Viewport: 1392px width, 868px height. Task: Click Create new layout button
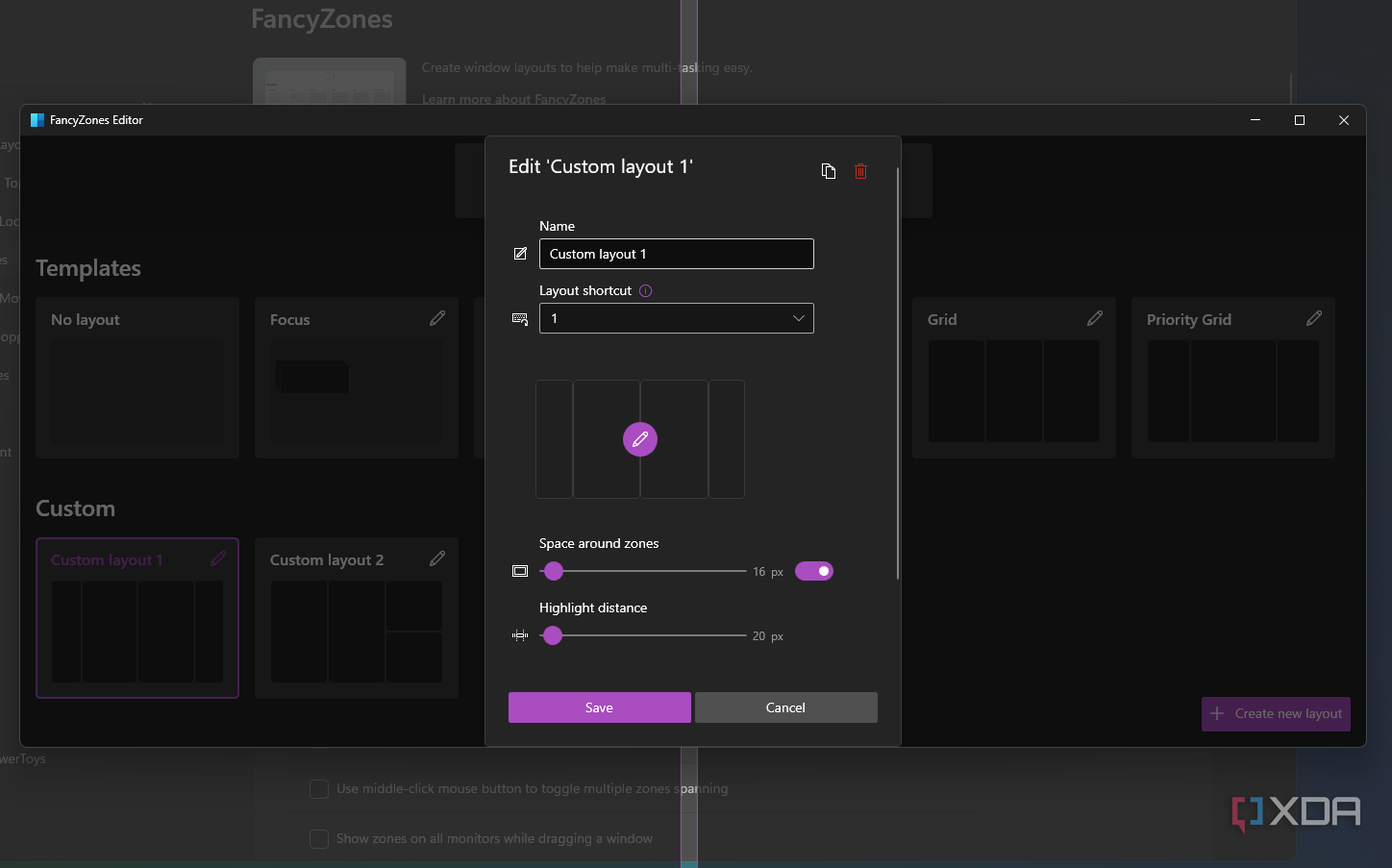pos(1276,714)
